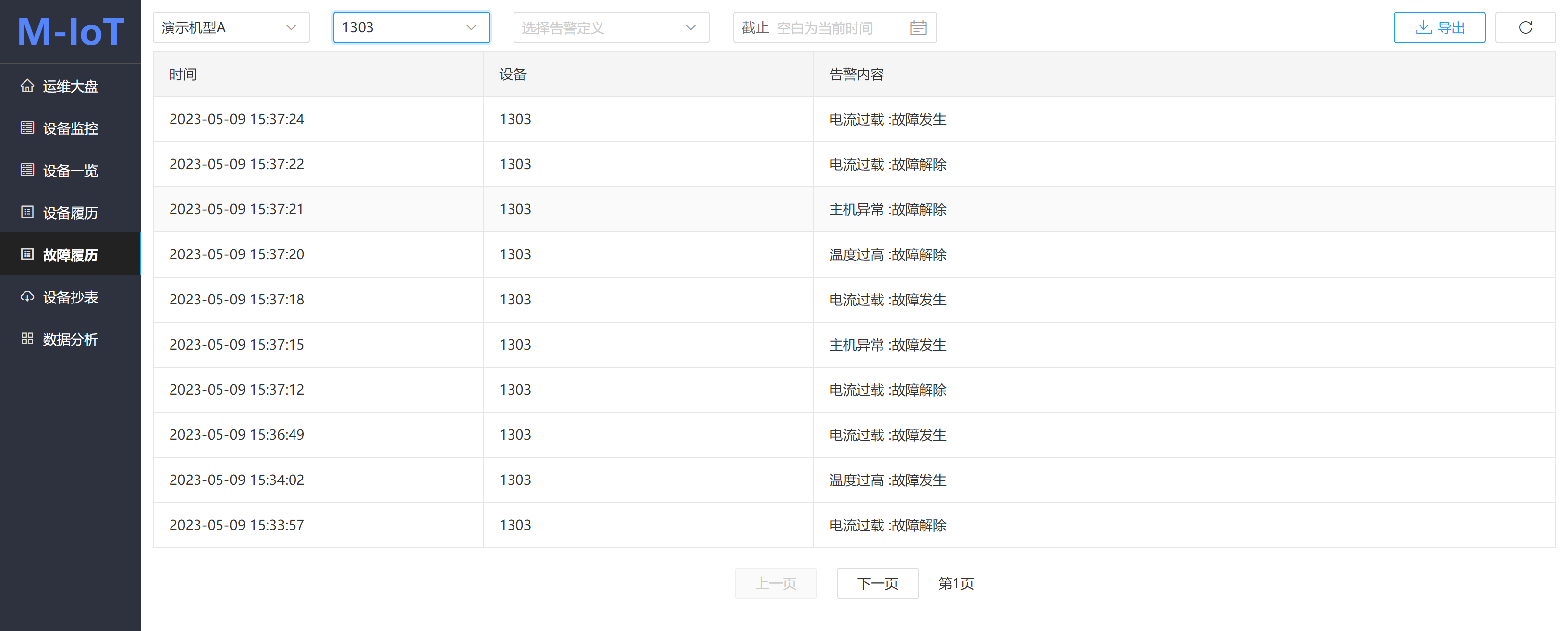
Task: Open the 运维大盘 menu item
Action: pyautogui.click(x=71, y=86)
